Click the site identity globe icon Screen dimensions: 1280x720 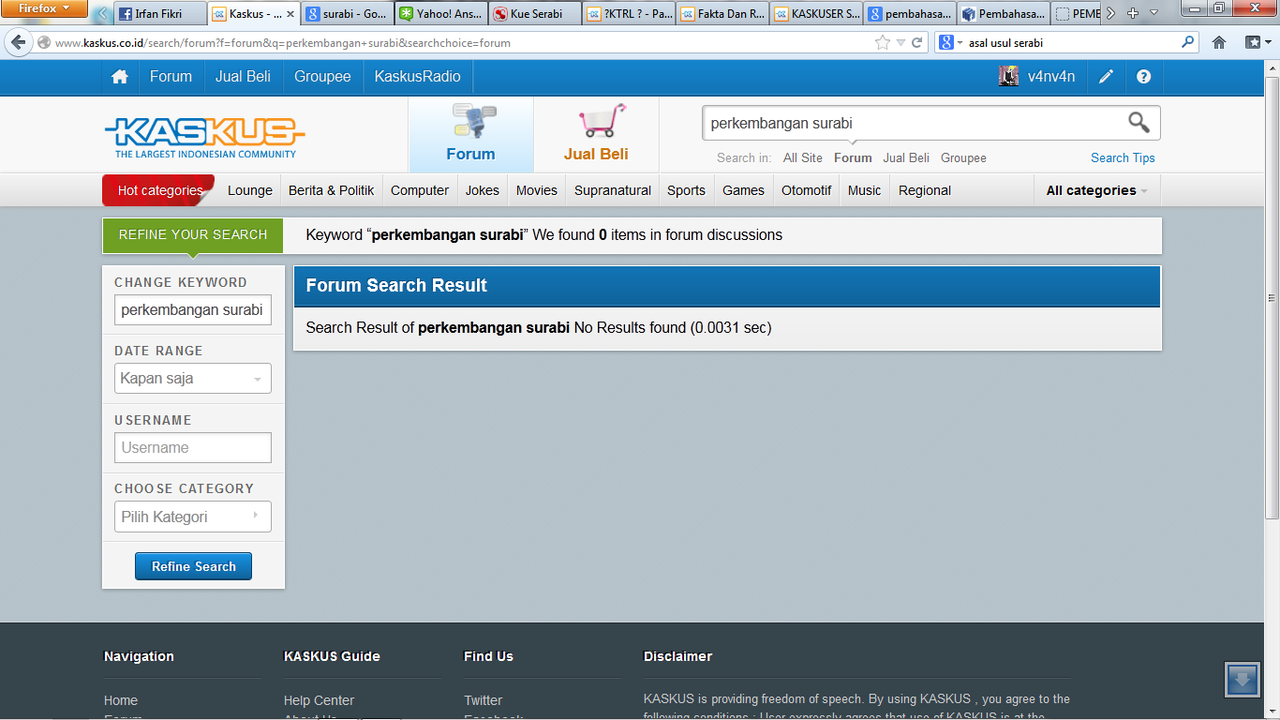(44, 43)
